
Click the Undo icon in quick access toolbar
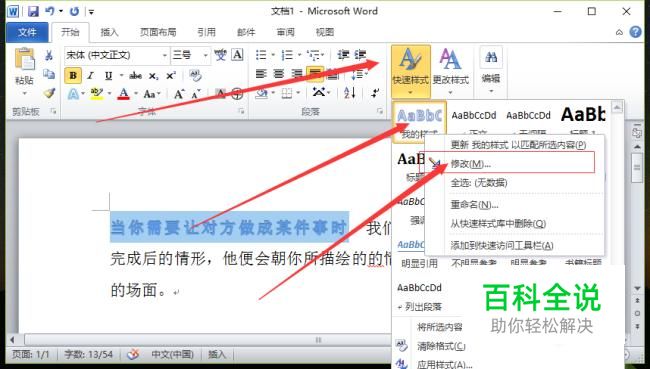pos(50,11)
